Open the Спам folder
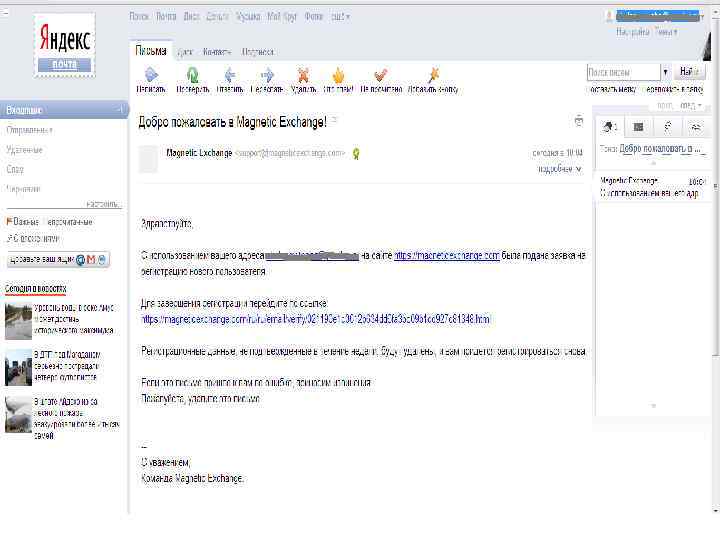This screenshot has width=720, height=540. (15, 169)
